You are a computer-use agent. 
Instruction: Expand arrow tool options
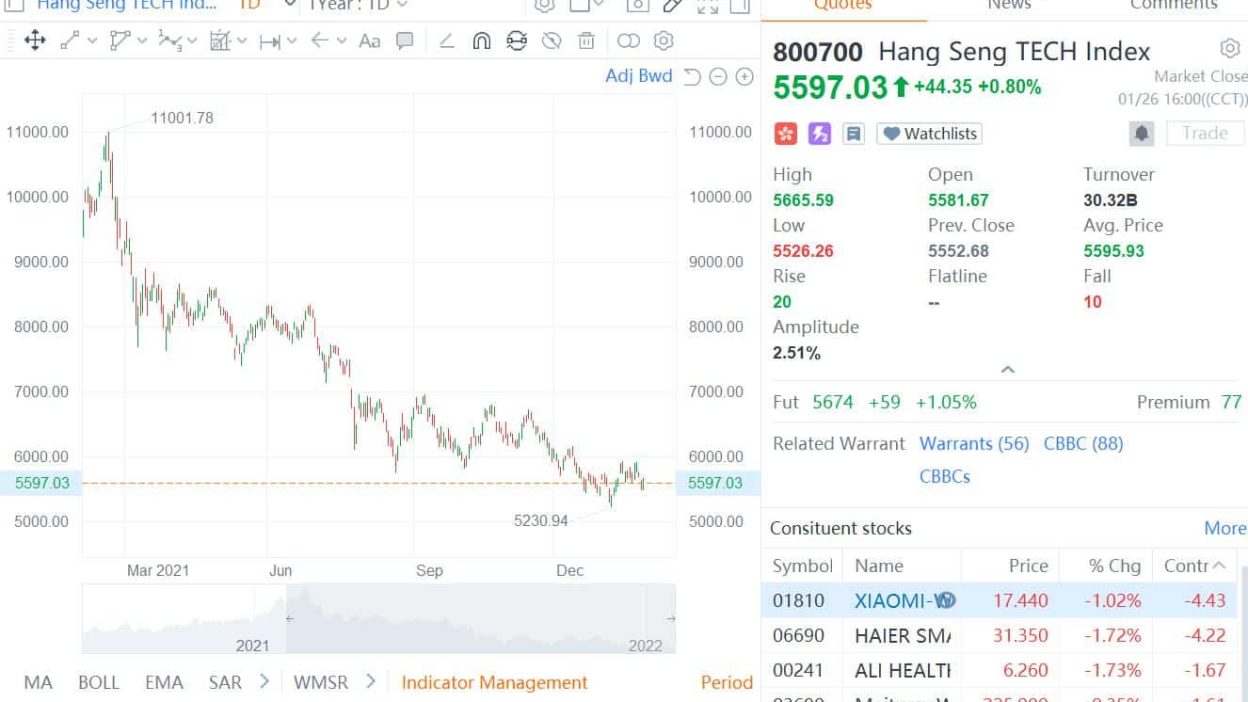342,41
